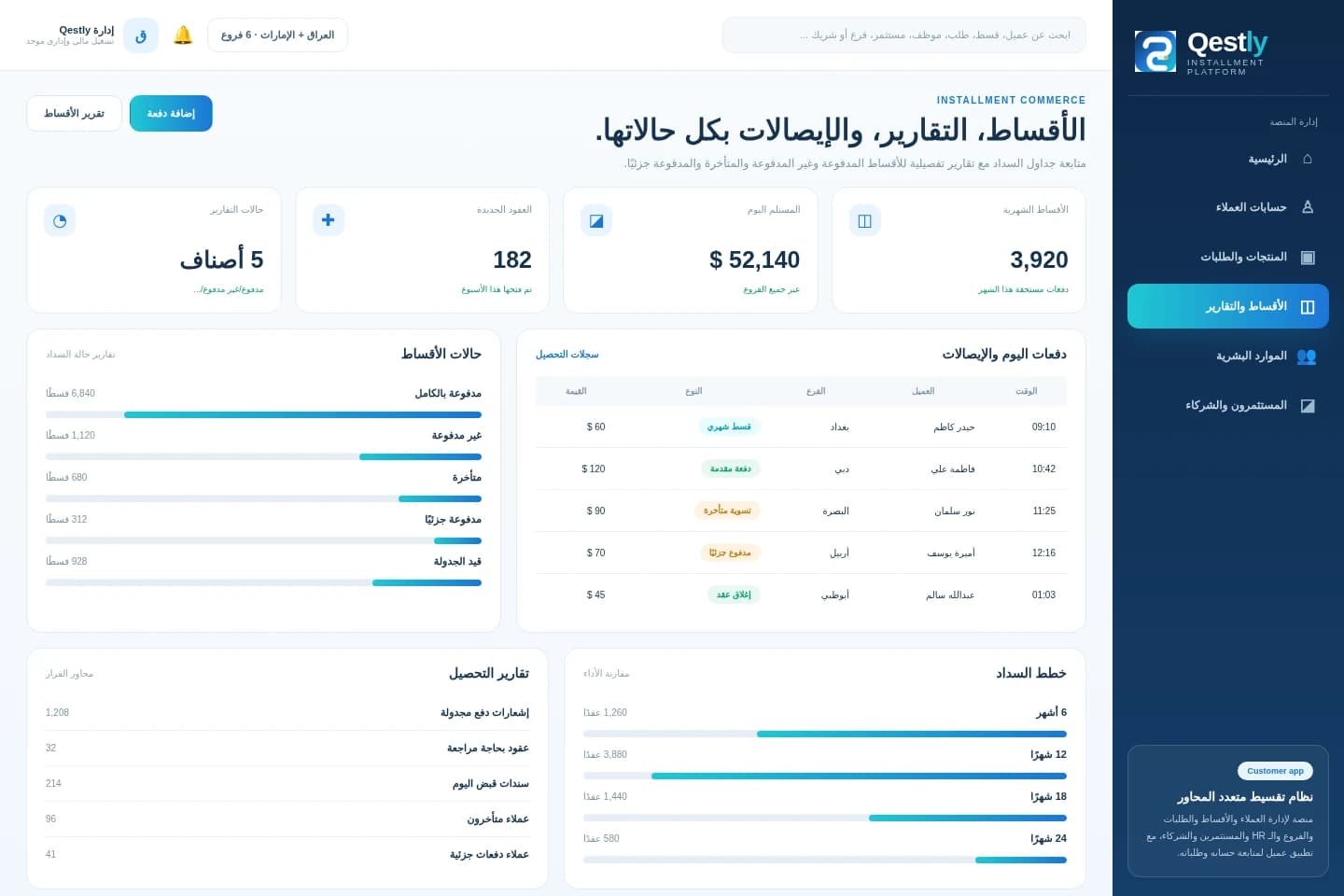1344x896 pixels.
Task: Click the Qestly logo icon
Action: click(1155, 51)
